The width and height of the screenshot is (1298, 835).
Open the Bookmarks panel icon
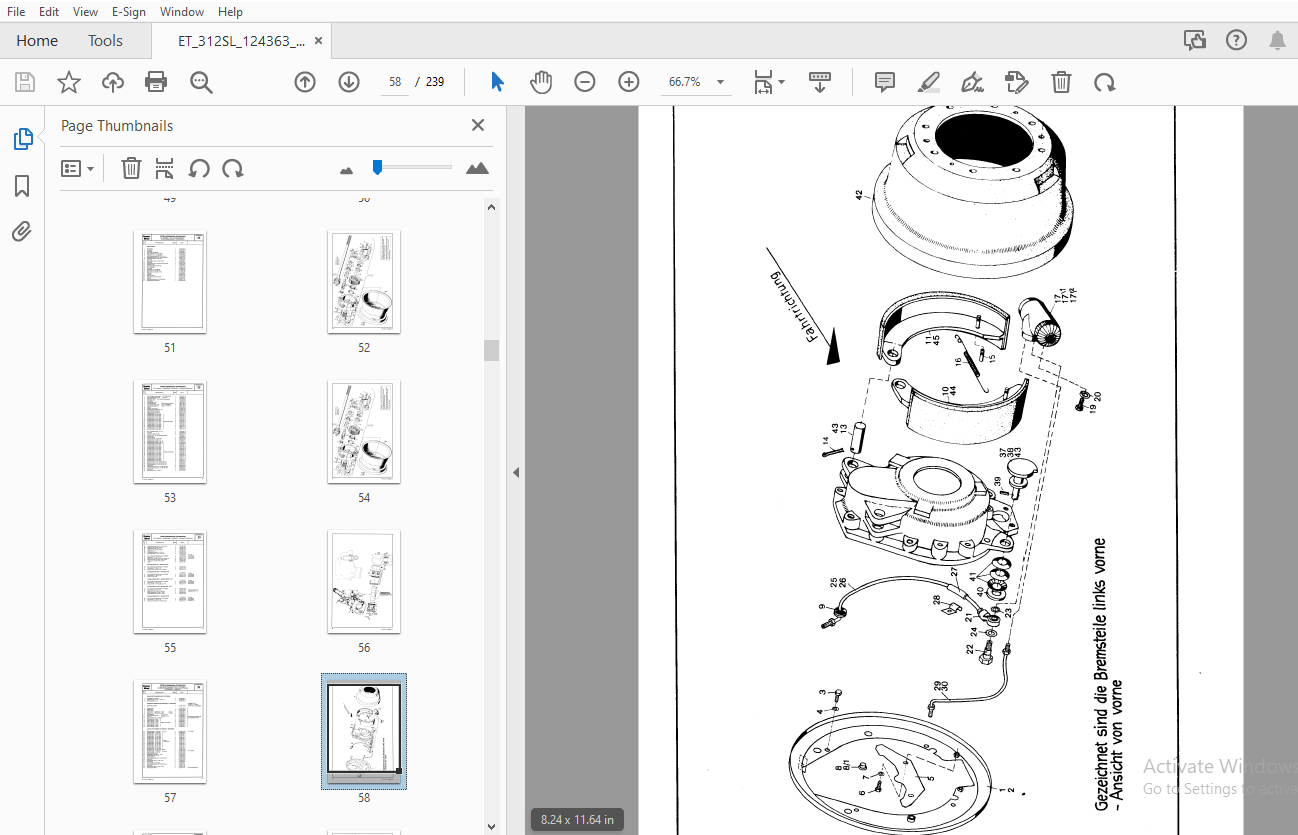click(x=22, y=186)
